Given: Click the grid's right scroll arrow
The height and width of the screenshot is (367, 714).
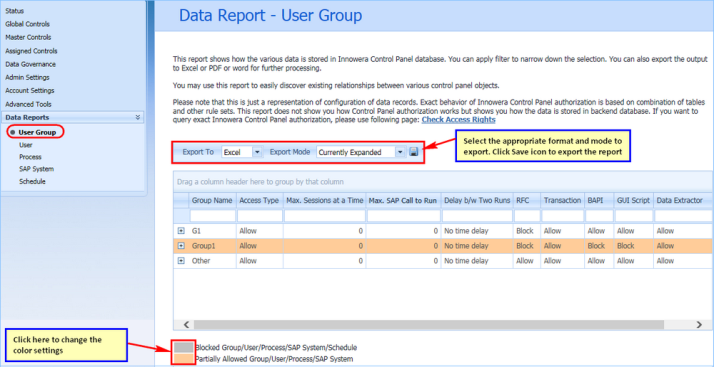Looking at the screenshot, I should tap(699, 325).
